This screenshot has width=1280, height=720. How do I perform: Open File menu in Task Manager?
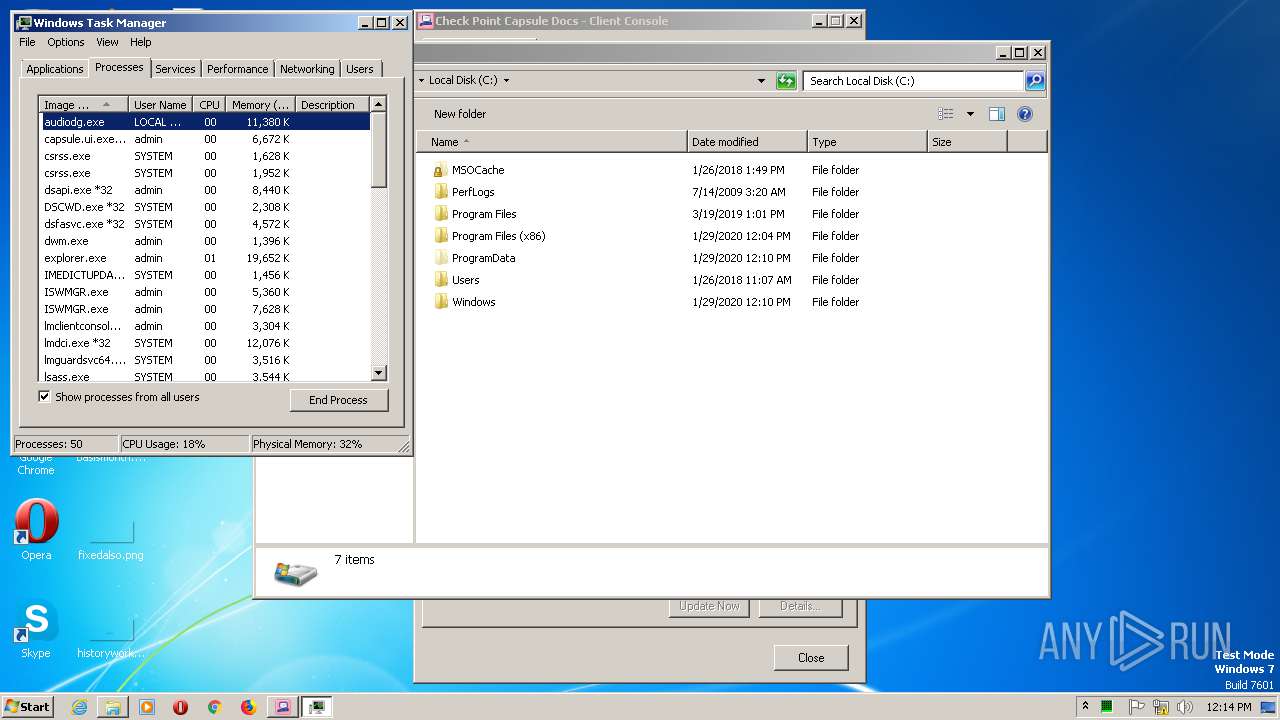click(x=27, y=42)
